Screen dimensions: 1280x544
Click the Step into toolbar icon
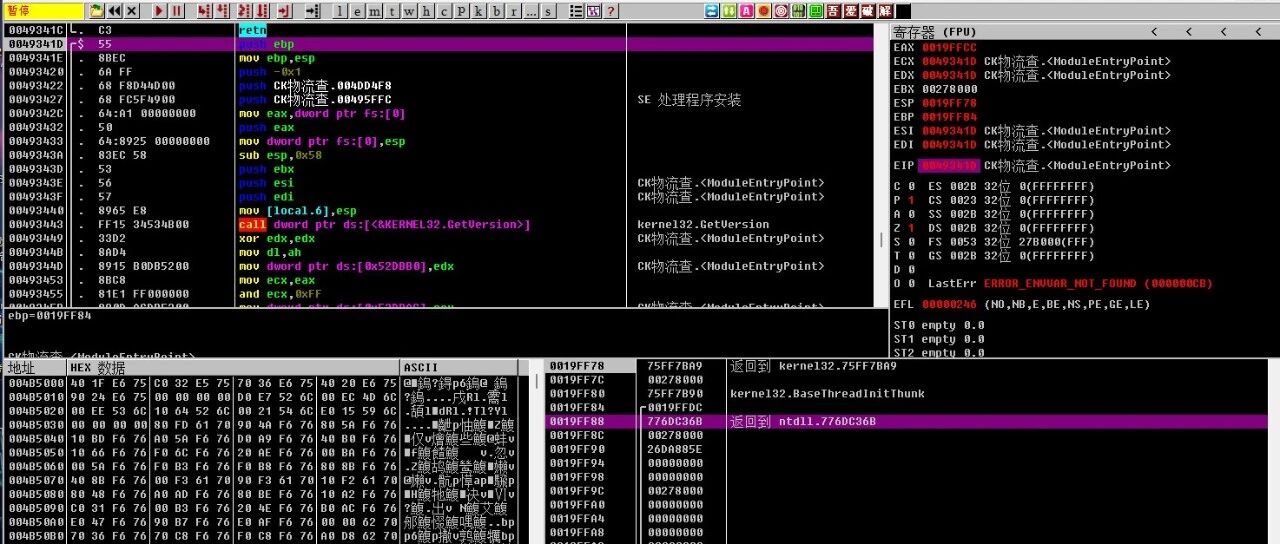[x=204, y=11]
